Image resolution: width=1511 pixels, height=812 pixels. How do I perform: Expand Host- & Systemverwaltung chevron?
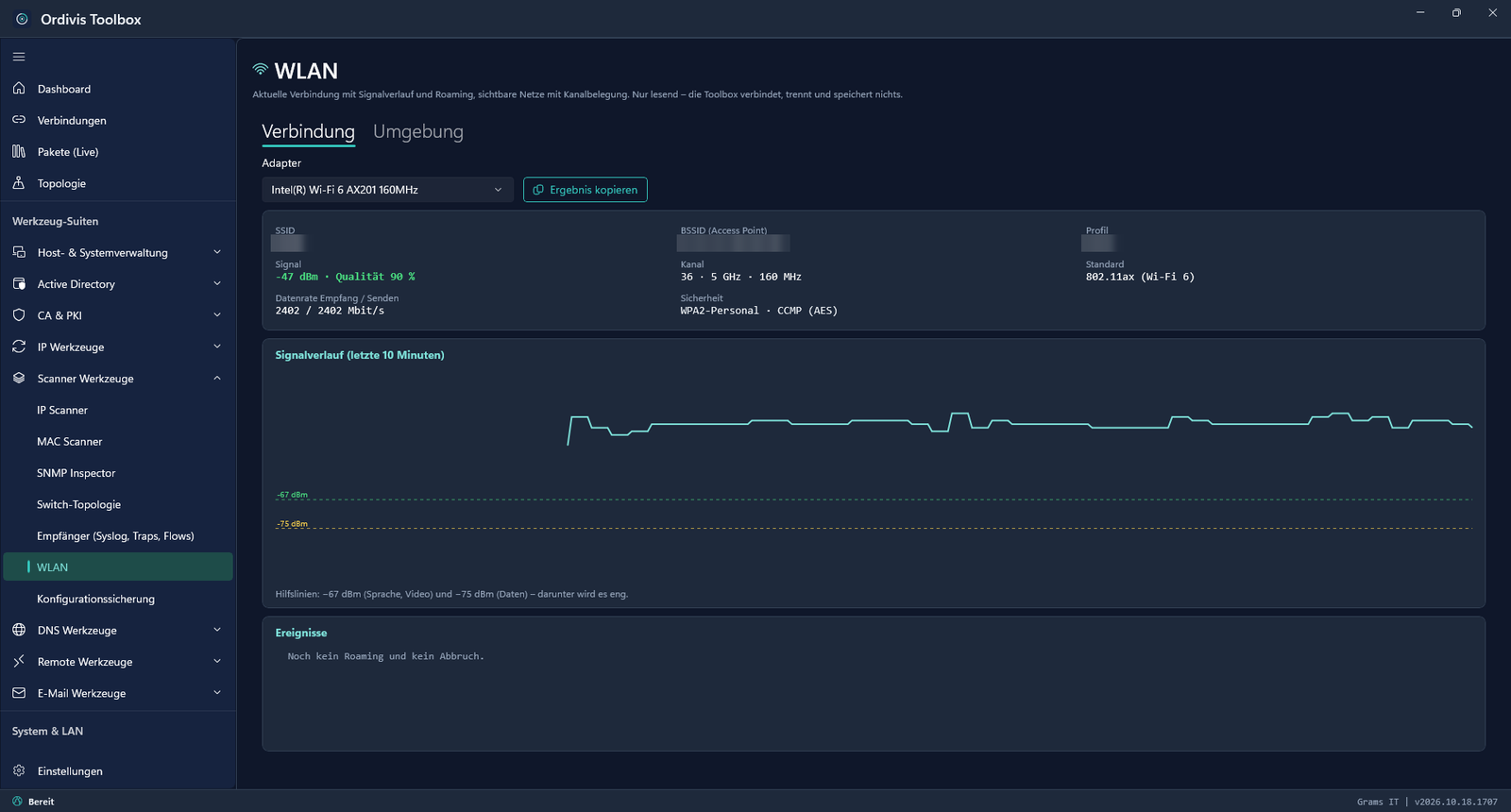[217, 252]
